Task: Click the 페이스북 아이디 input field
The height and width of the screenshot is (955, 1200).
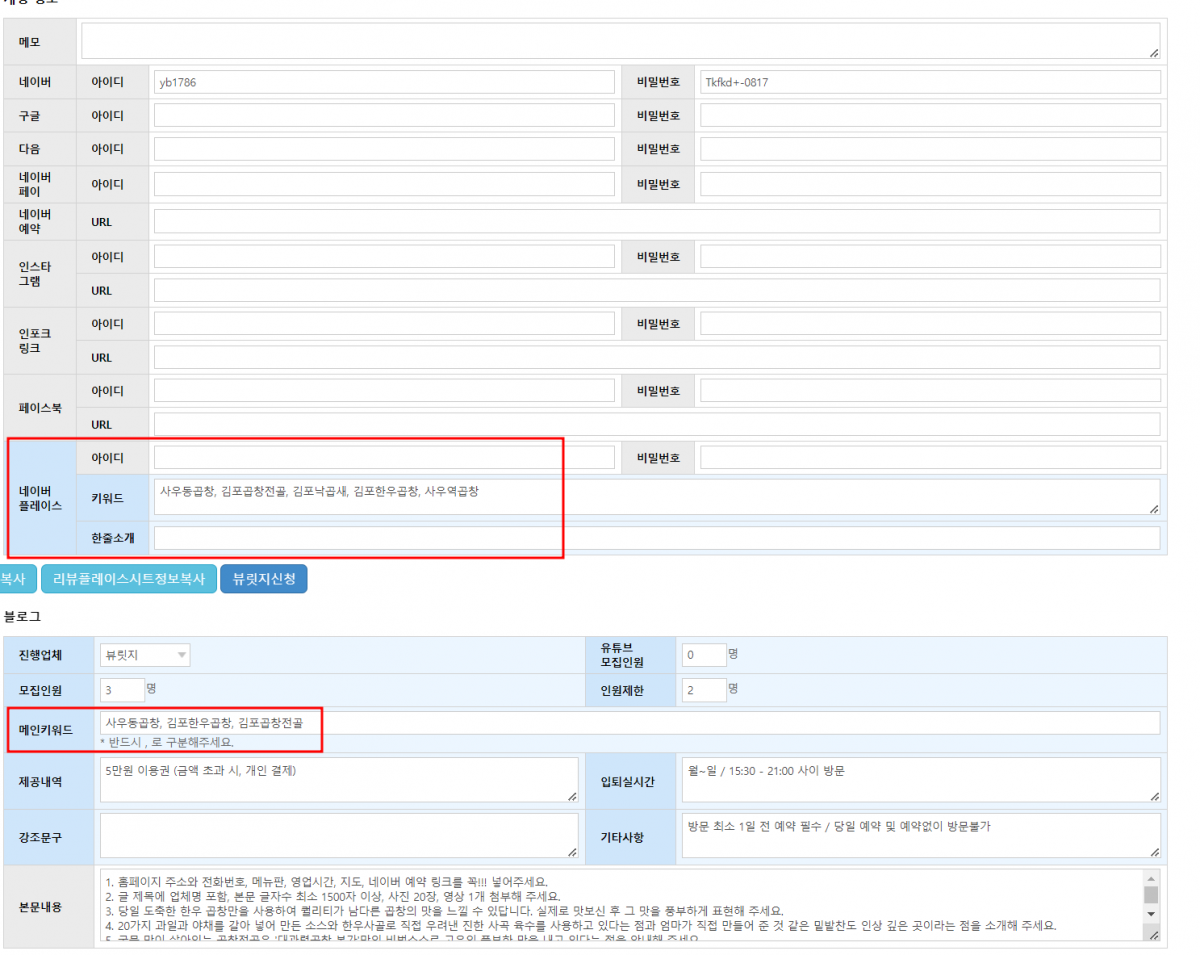Action: pyautogui.click(x=384, y=390)
